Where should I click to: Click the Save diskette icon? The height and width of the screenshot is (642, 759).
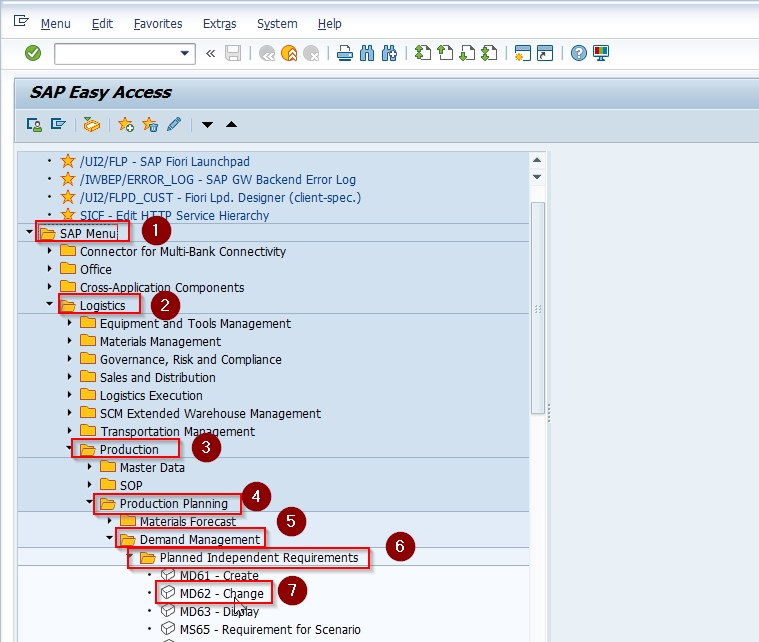[x=233, y=53]
